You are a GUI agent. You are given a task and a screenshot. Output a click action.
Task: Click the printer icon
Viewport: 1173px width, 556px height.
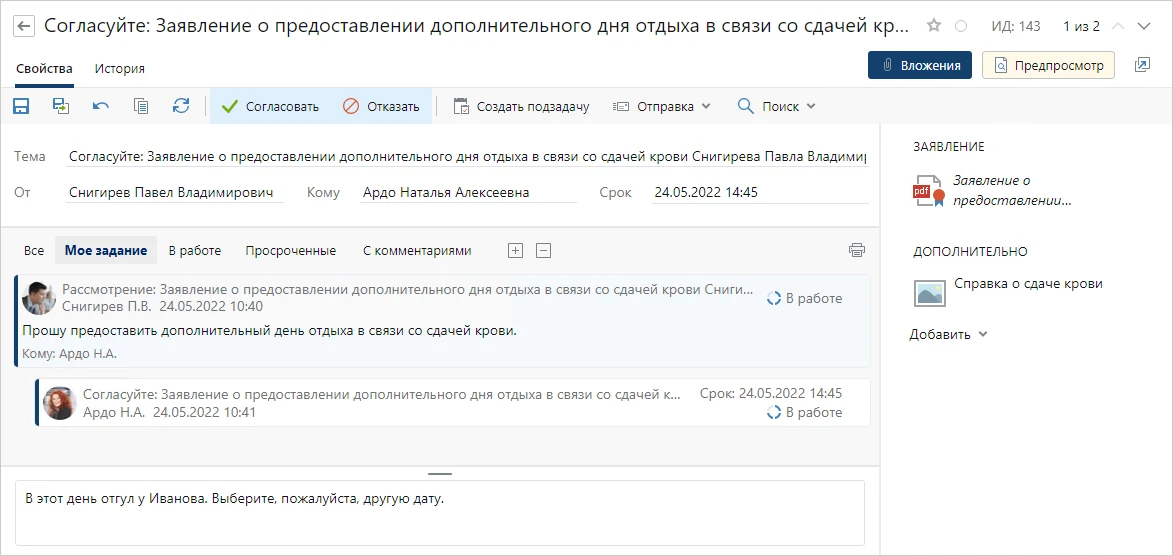coord(856,251)
